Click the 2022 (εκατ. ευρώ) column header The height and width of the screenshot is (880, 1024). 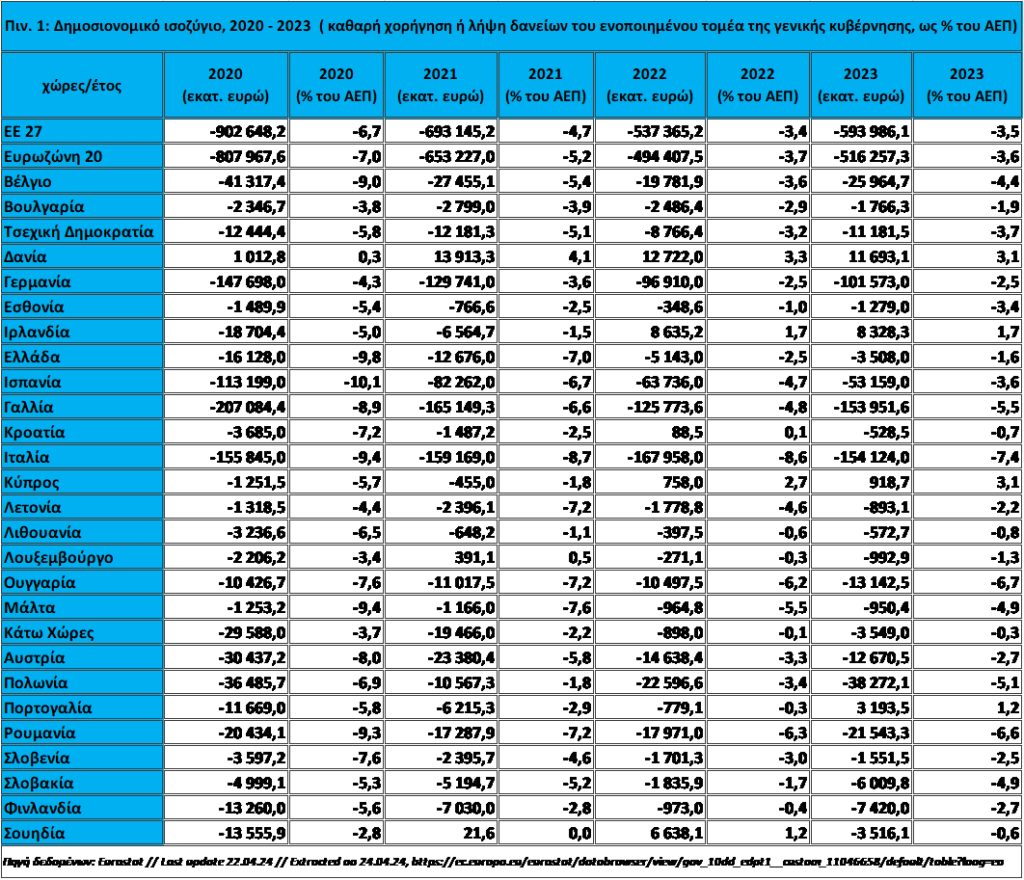650,85
